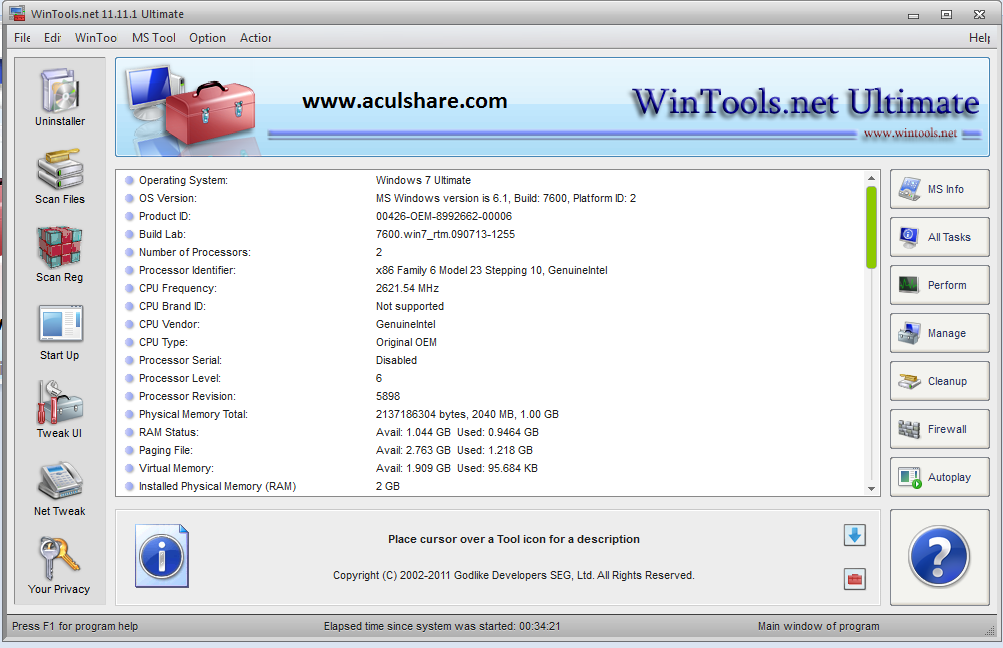Select the Scan Files tool

coord(59,175)
